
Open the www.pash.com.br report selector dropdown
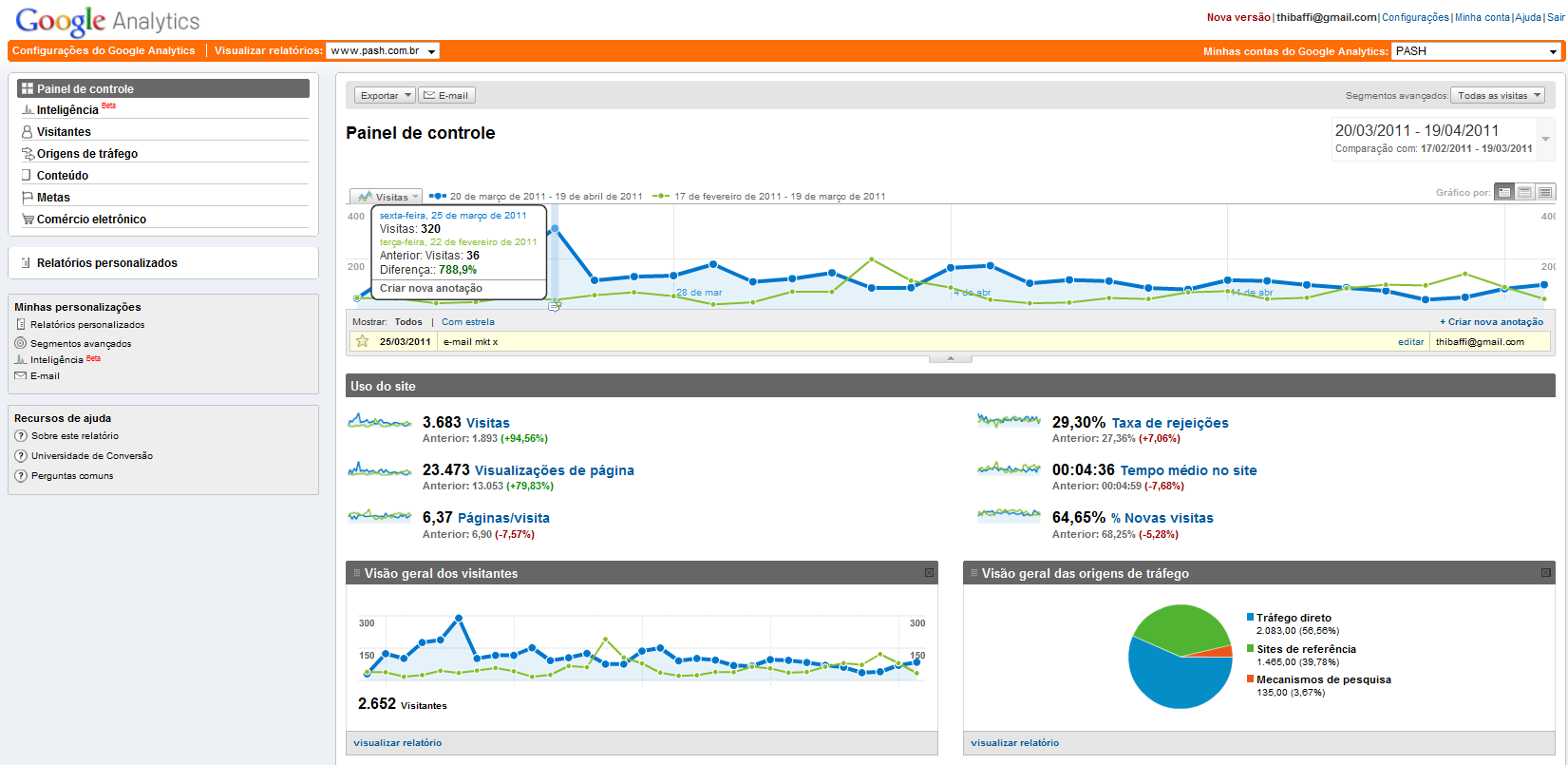(382, 51)
